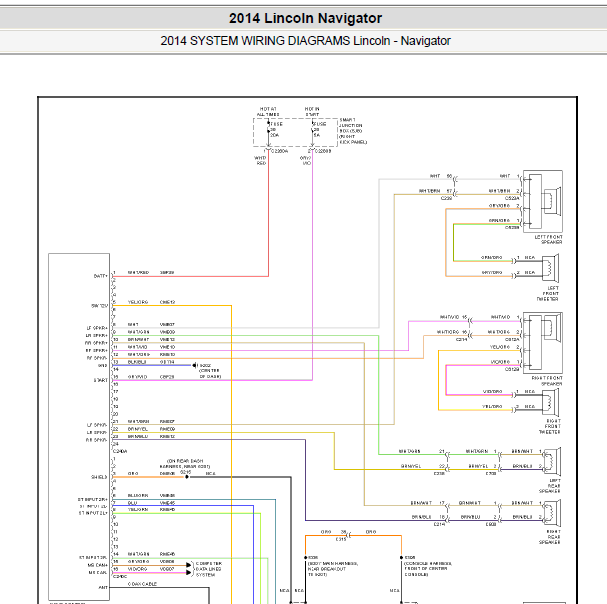Click the Fuse 39 20A symbol
The height and width of the screenshot is (604, 607).
pyautogui.click(x=269, y=131)
